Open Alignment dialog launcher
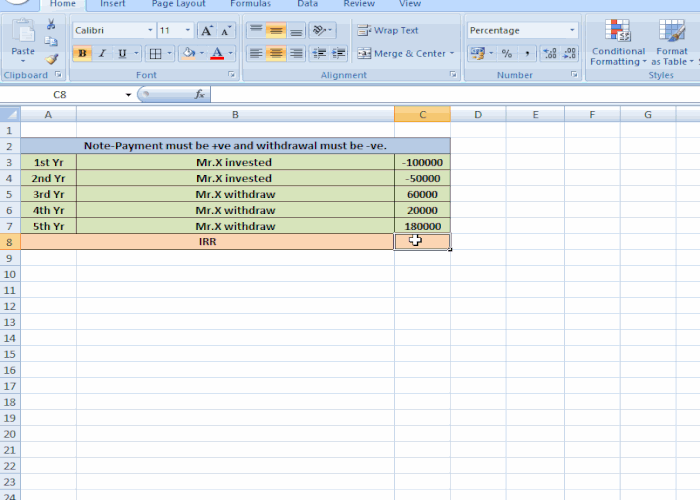 (453, 75)
